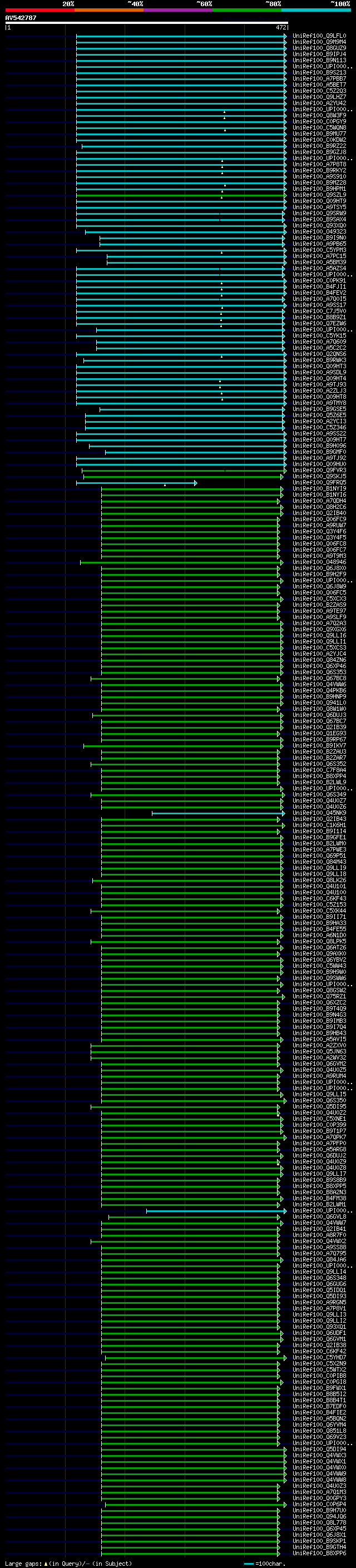Click the UniRef100_Q9LHZ7 entry
356x1568 pixels.
[x=319, y=97]
